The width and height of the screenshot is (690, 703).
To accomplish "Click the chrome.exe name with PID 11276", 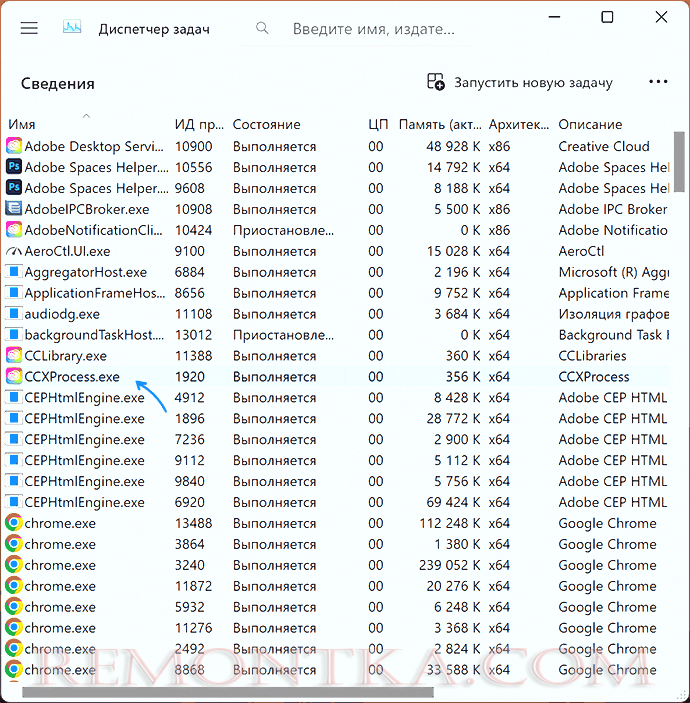I will (x=60, y=628).
